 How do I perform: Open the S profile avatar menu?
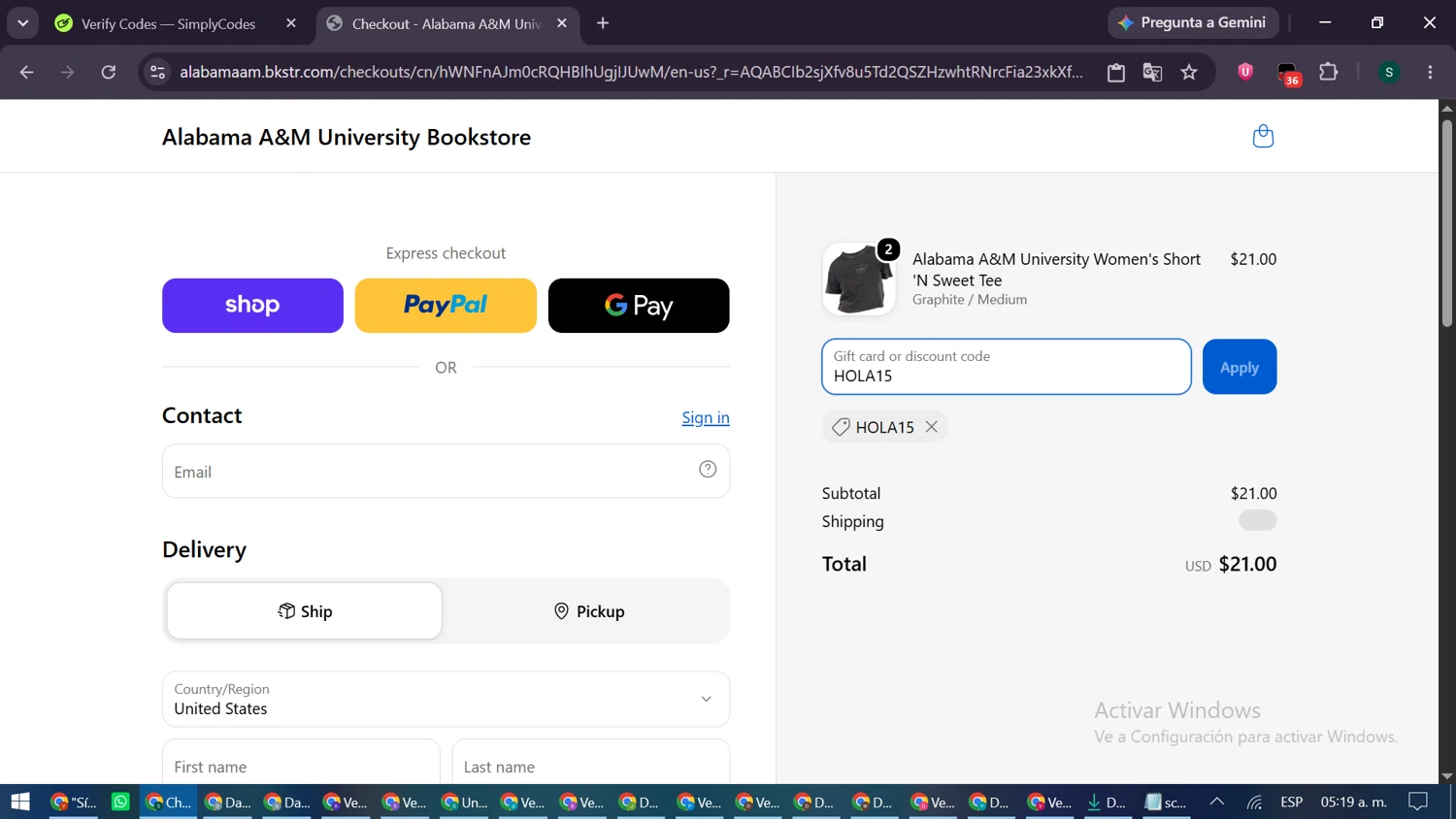pyautogui.click(x=1389, y=72)
